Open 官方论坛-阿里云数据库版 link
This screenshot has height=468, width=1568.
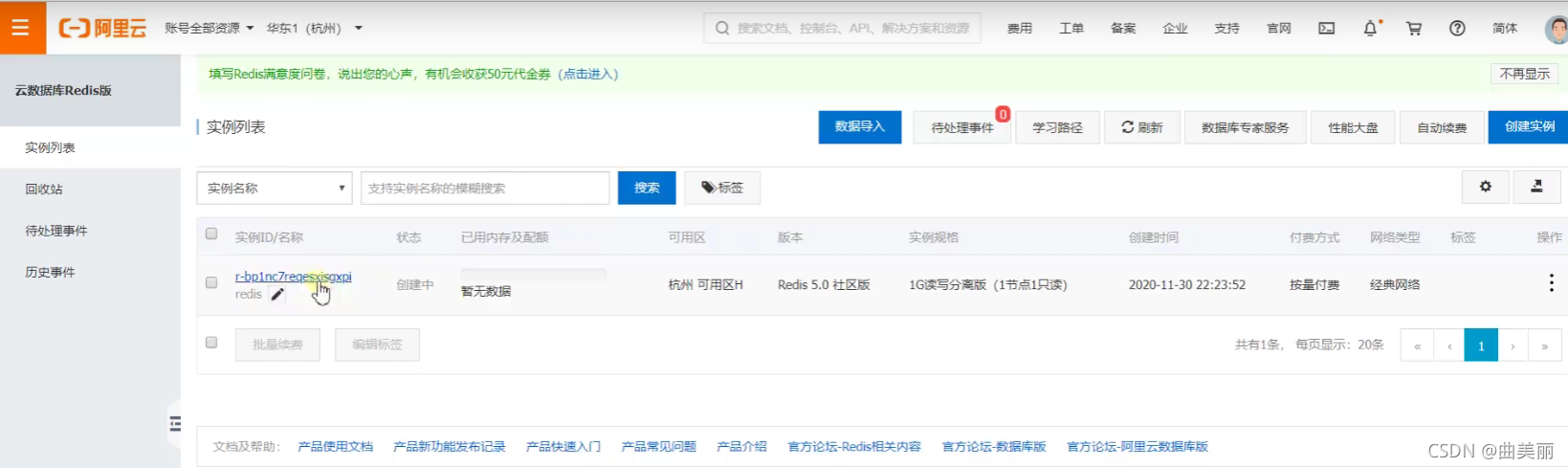pyautogui.click(x=1137, y=446)
